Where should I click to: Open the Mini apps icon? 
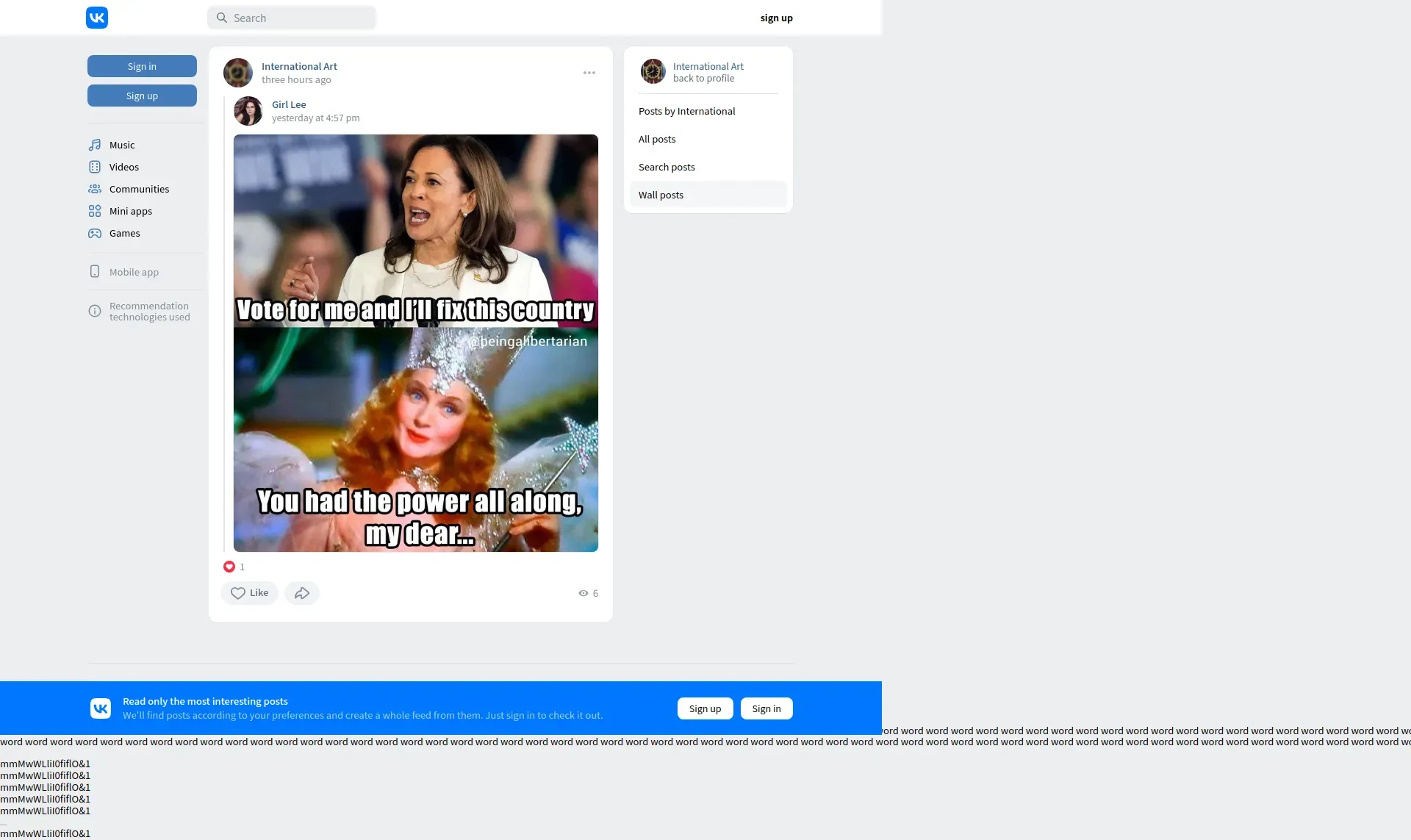(95, 211)
